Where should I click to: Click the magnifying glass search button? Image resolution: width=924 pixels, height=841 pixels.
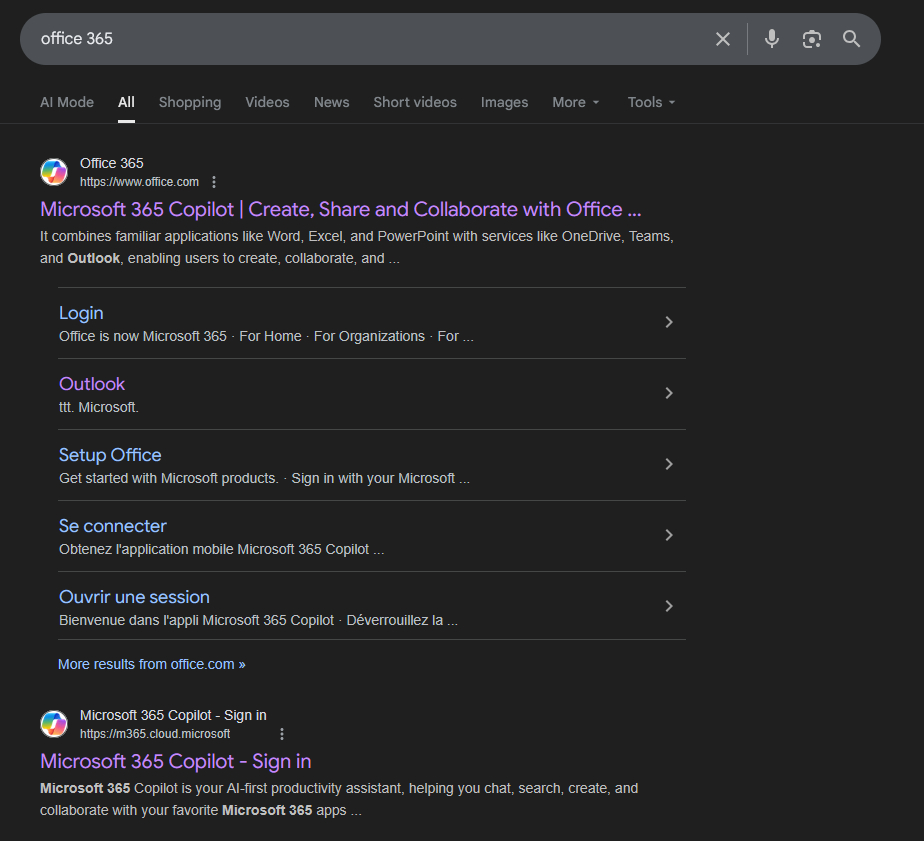pos(851,39)
